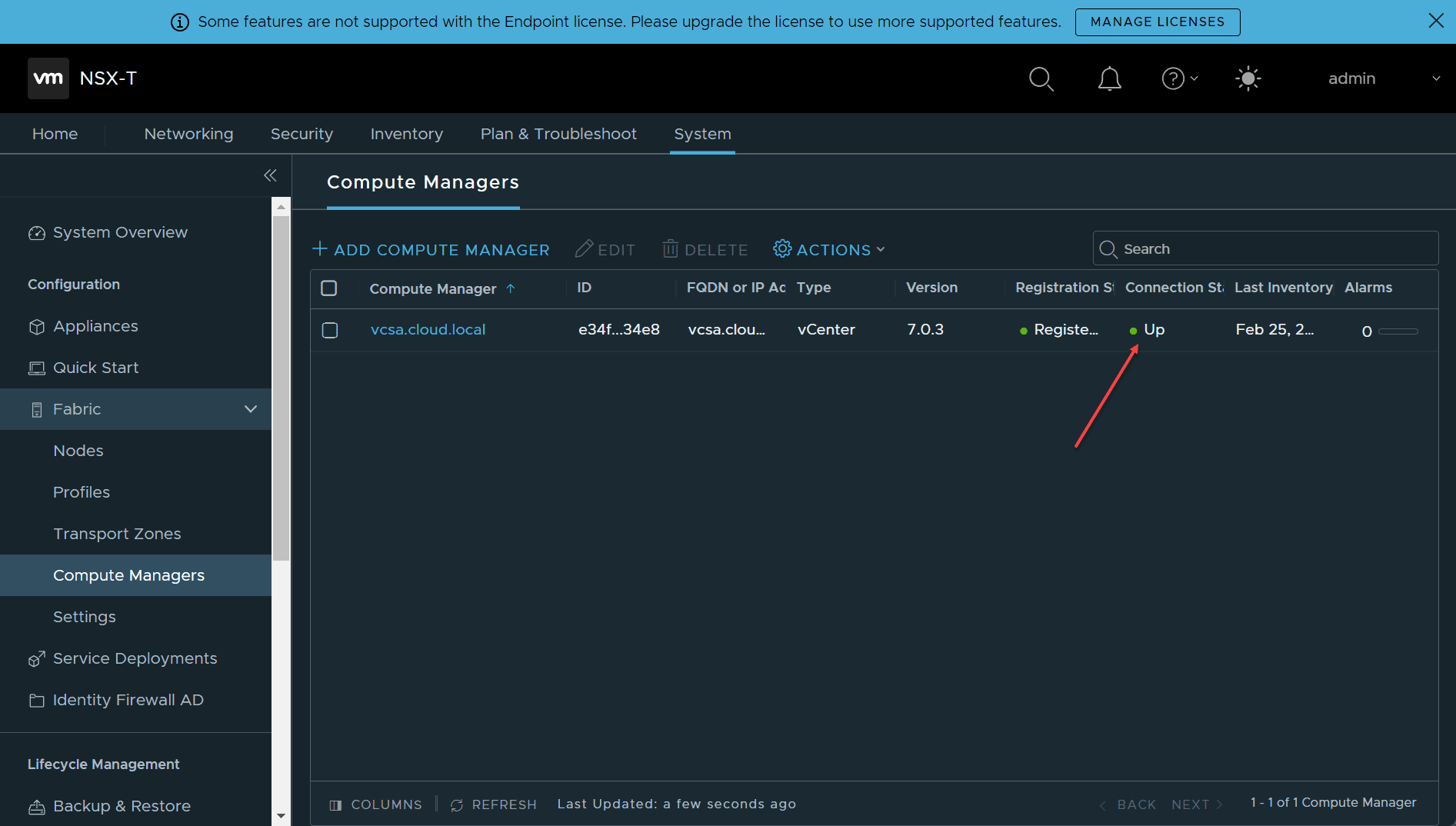1456x826 pixels.
Task: Expand the admin account dropdown
Action: tap(1435, 78)
